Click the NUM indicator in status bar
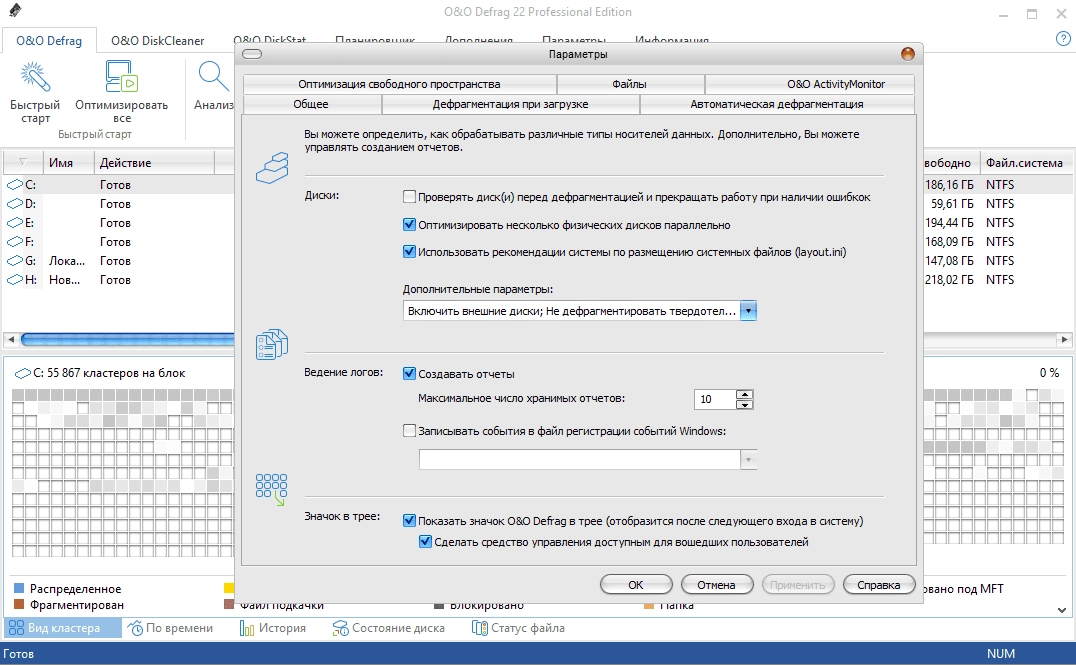1076x665 pixels. pyautogui.click(x=1001, y=653)
